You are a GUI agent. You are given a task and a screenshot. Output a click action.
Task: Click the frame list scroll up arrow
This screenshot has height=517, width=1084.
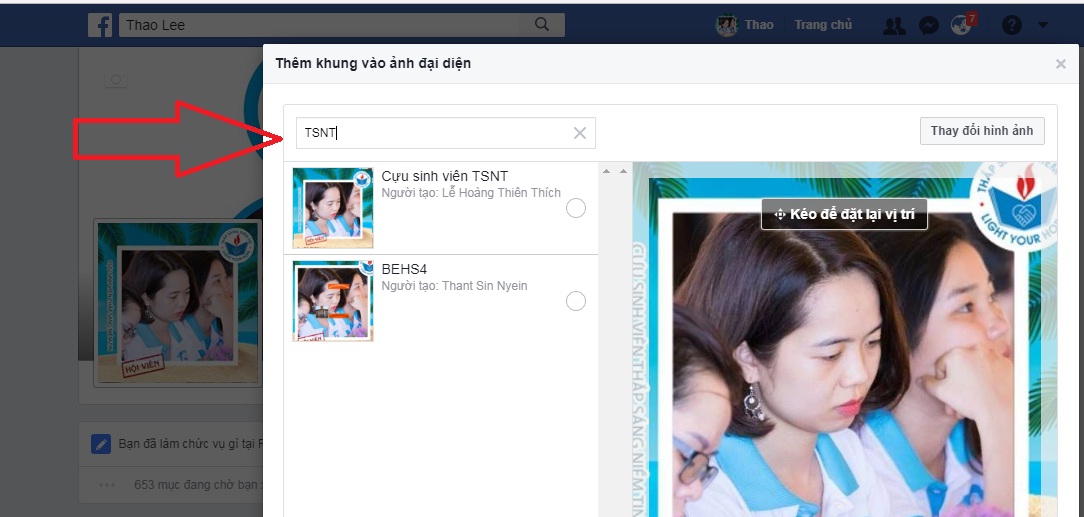(606, 171)
